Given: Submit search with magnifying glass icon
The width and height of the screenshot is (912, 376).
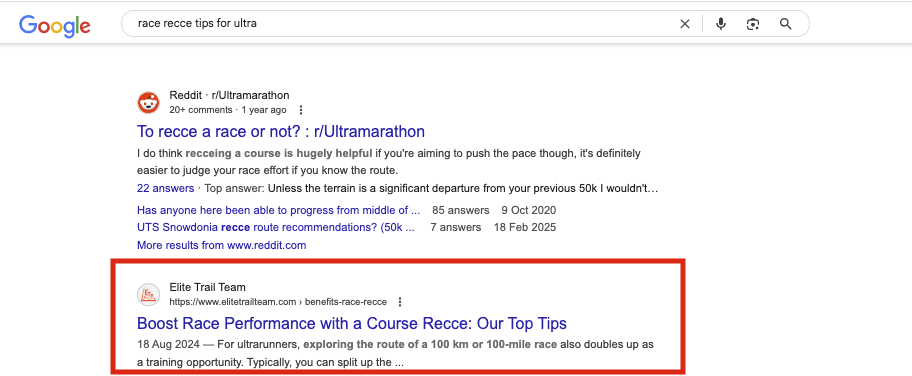Looking at the screenshot, I should click(x=785, y=24).
